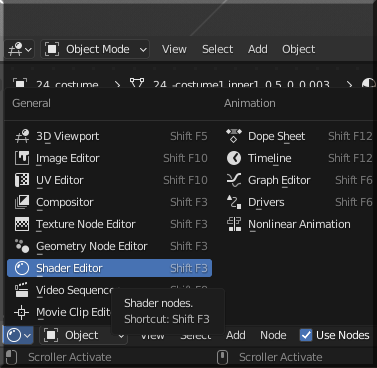Screen dimensions: 377x368
Task: Choose UV Editor entry
Action: pyautogui.click(x=109, y=180)
